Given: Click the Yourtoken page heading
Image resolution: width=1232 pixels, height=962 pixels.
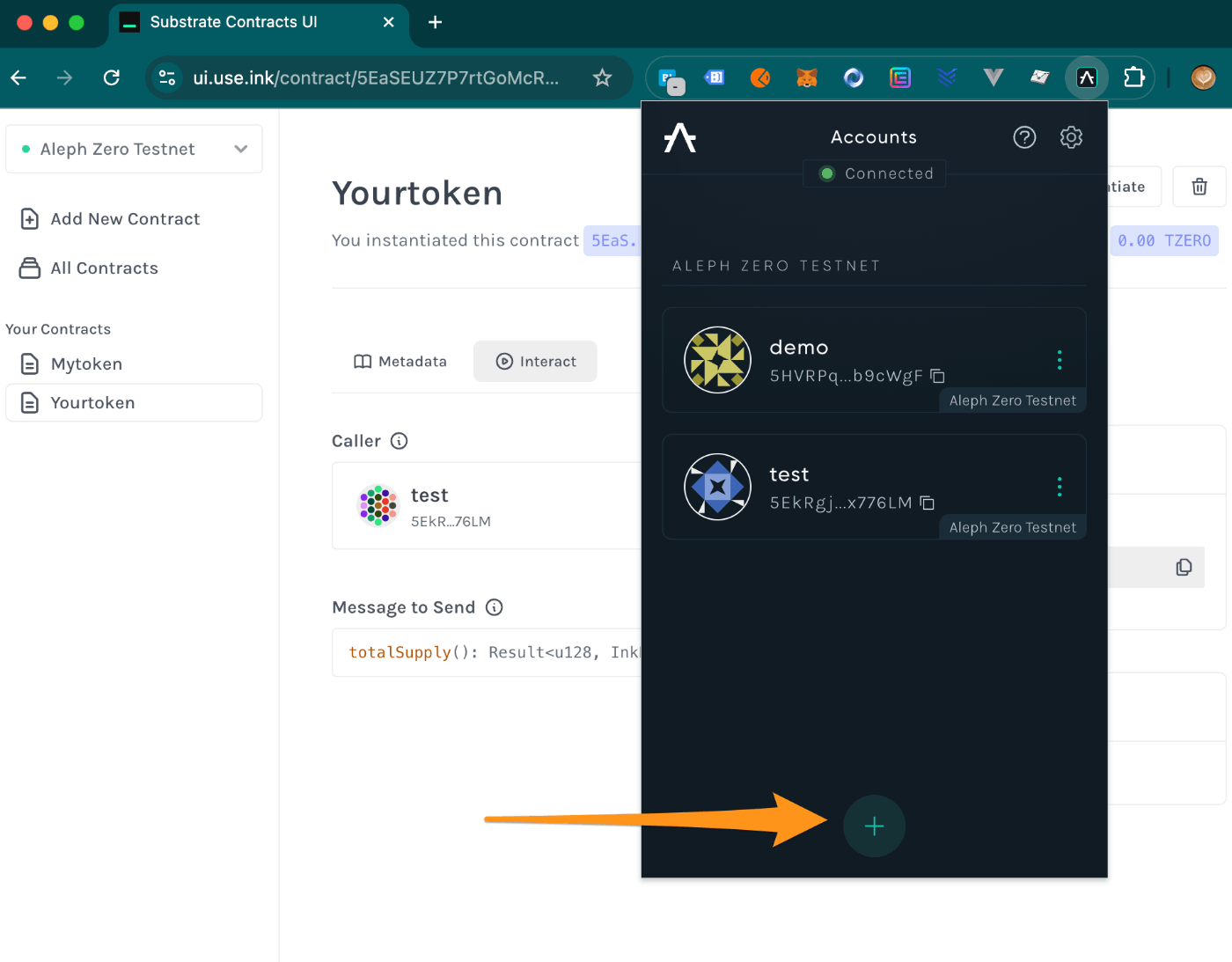Looking at the screenshot, I should pos(417,194).
